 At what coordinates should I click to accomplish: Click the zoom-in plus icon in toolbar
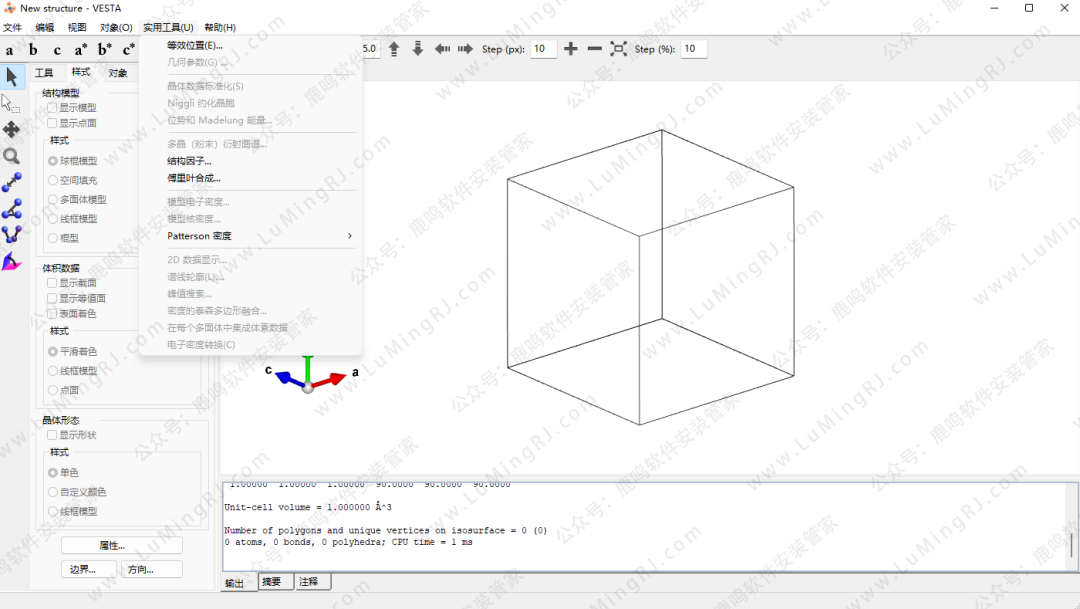[x=571, y=49]
